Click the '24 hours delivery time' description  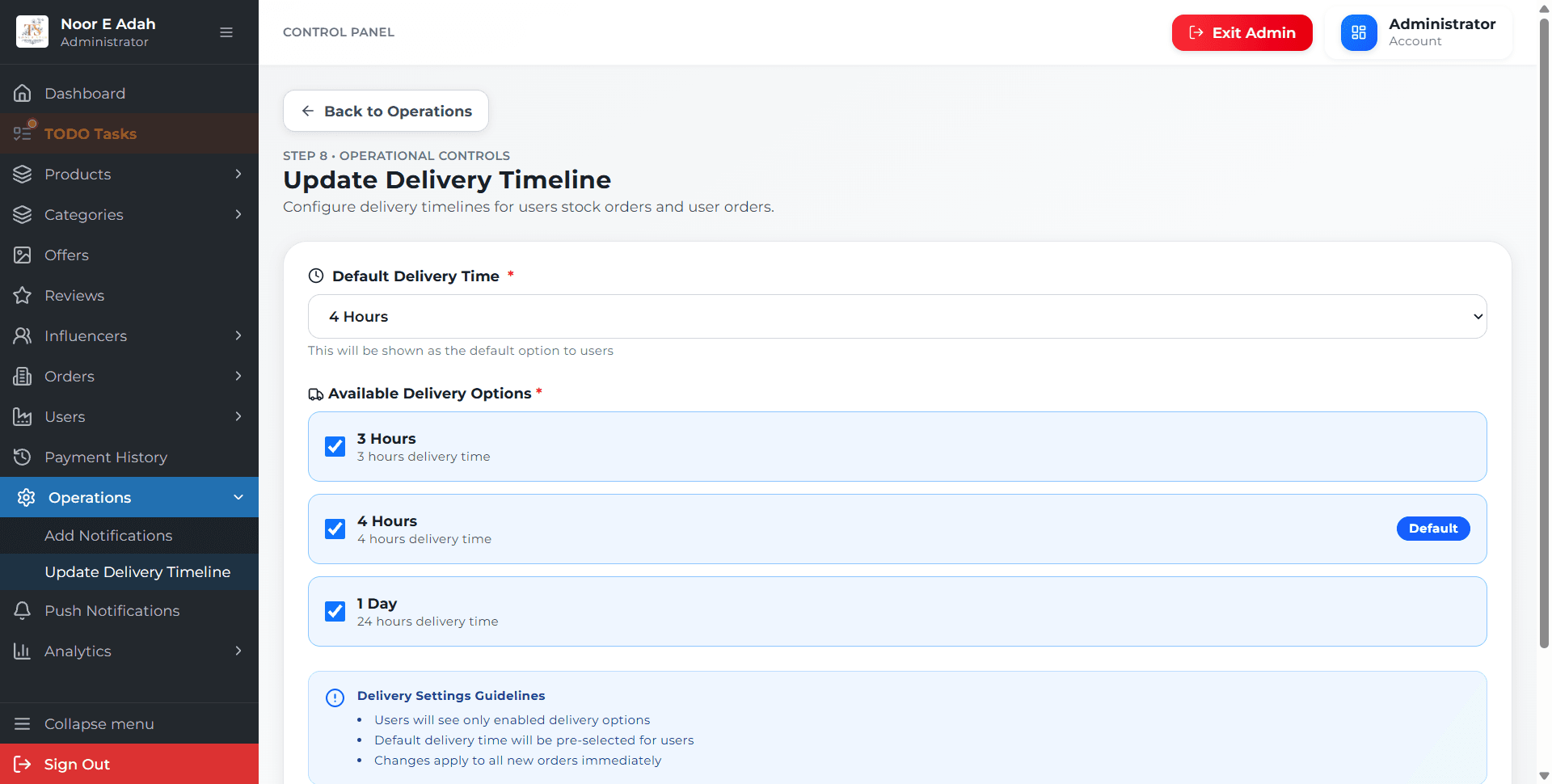click(x=428, y=622)
